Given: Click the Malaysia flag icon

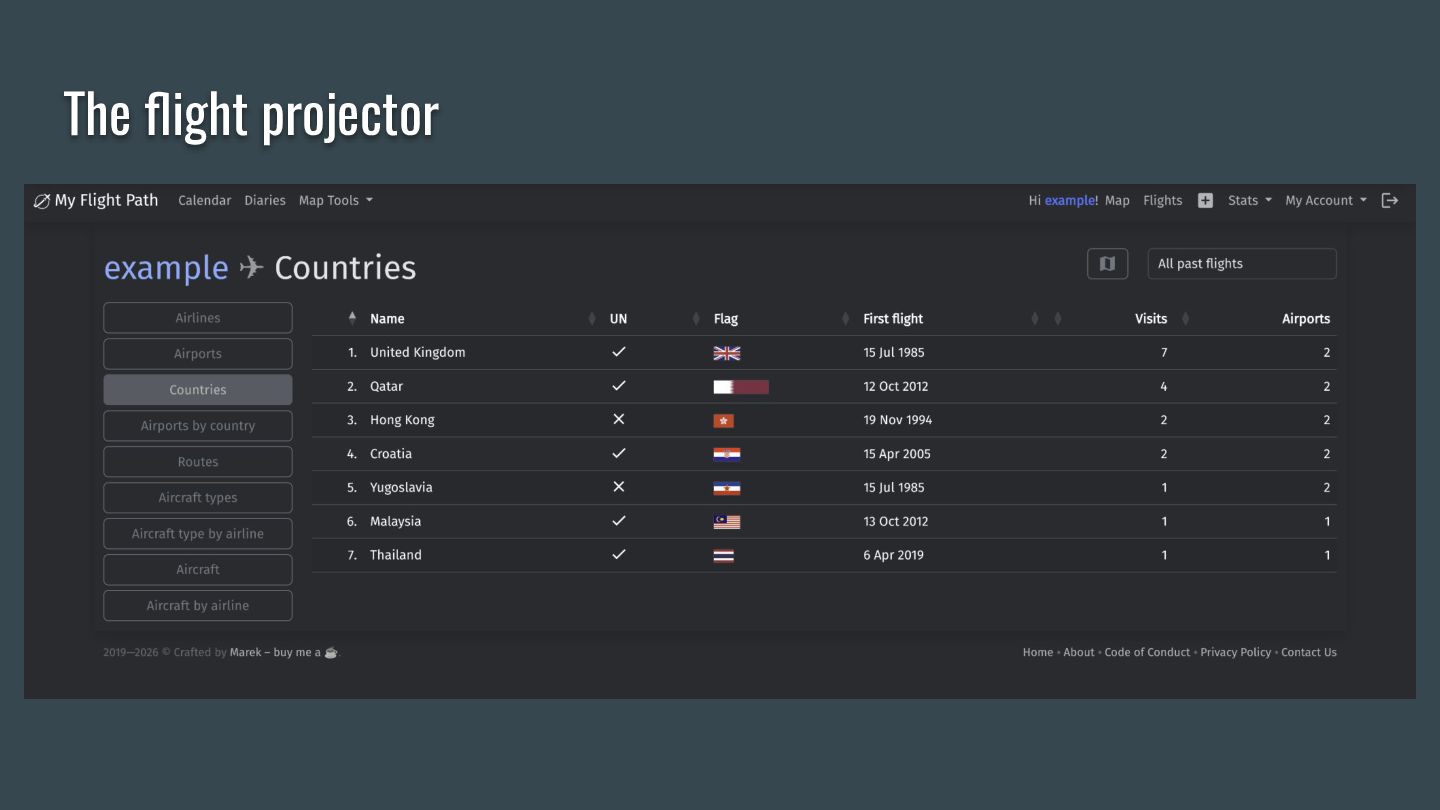Looking at the screenshot, I should coord(727,522).
